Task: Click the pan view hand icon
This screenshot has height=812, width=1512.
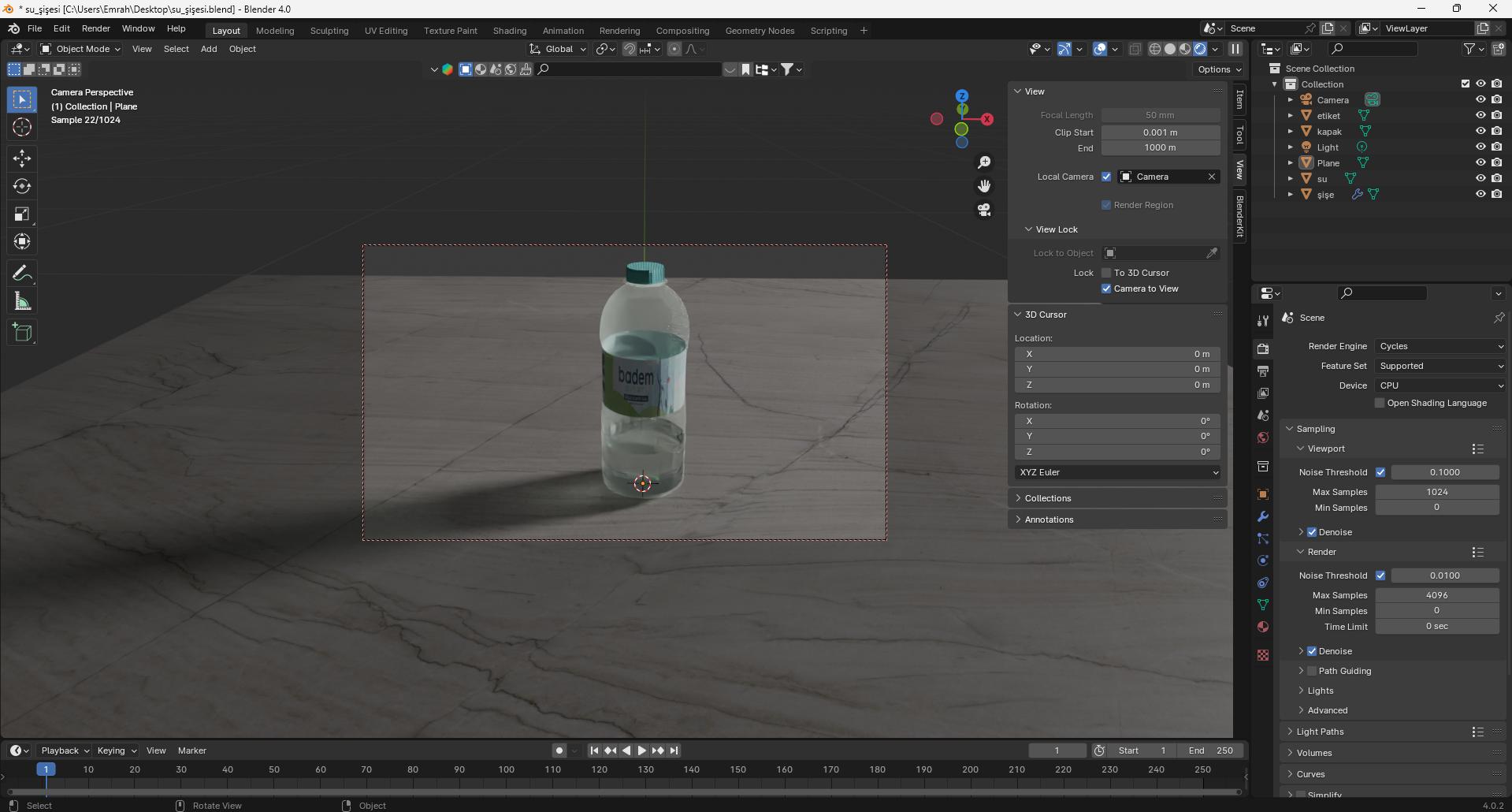Action: 984,186
